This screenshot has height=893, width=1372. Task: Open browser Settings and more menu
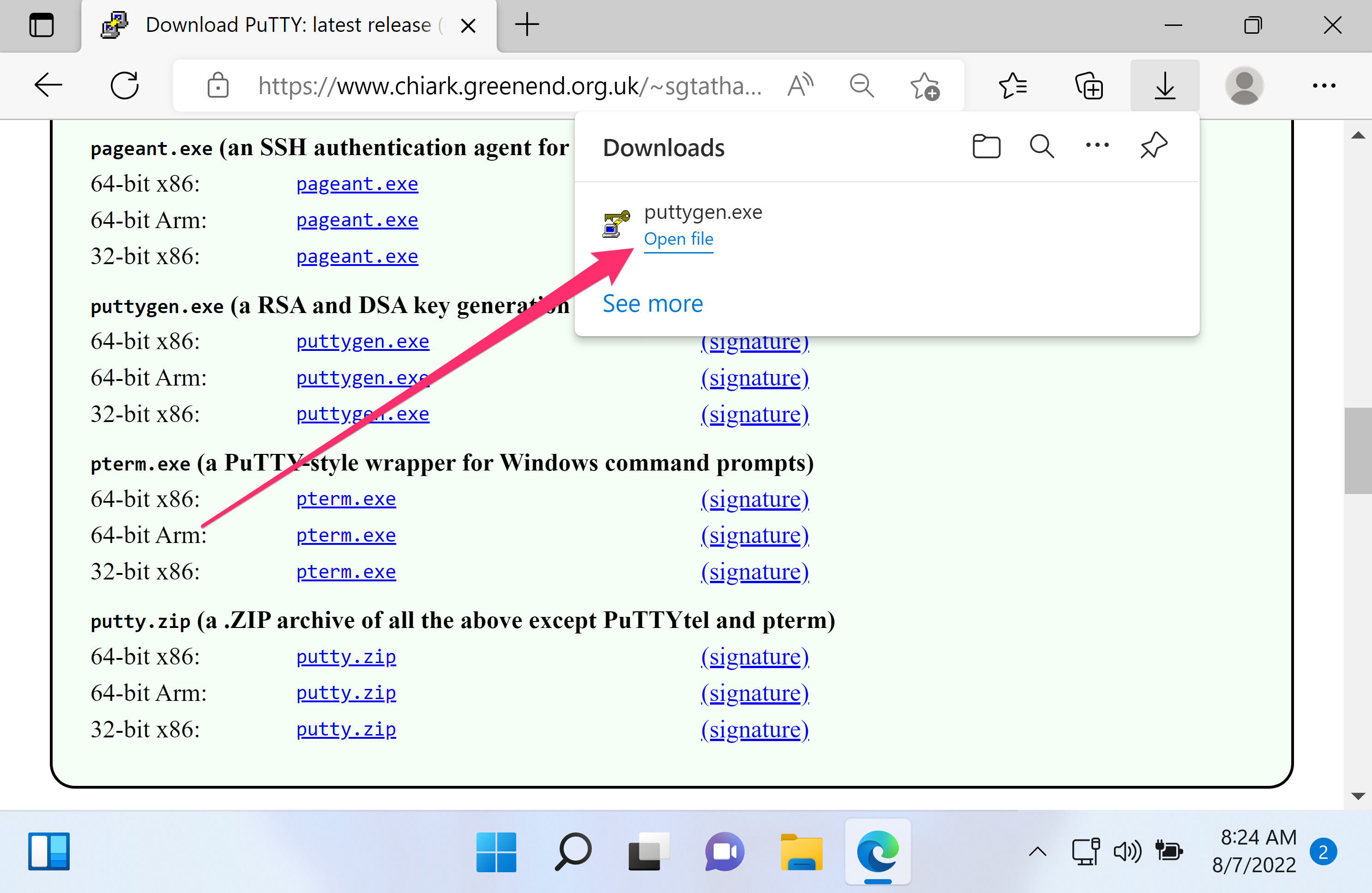tap(1324, 86)
